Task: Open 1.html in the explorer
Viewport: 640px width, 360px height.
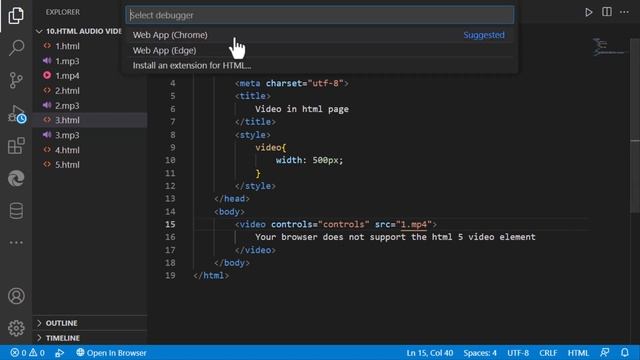Action: point(90,46)
